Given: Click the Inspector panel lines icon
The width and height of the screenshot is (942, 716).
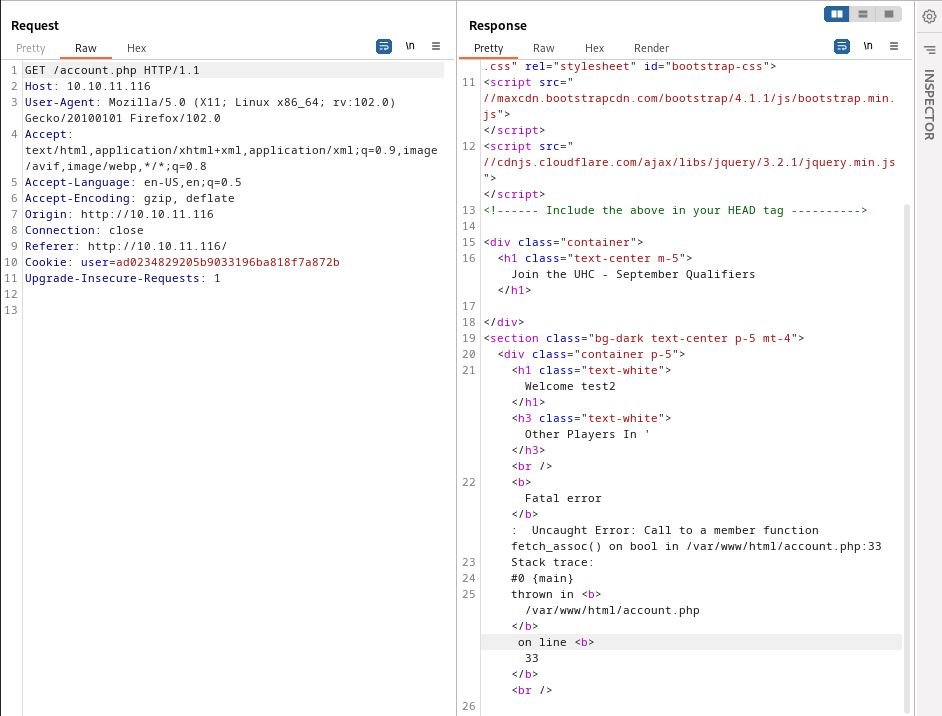Looking at the screenshot, I should pos(929,50).
